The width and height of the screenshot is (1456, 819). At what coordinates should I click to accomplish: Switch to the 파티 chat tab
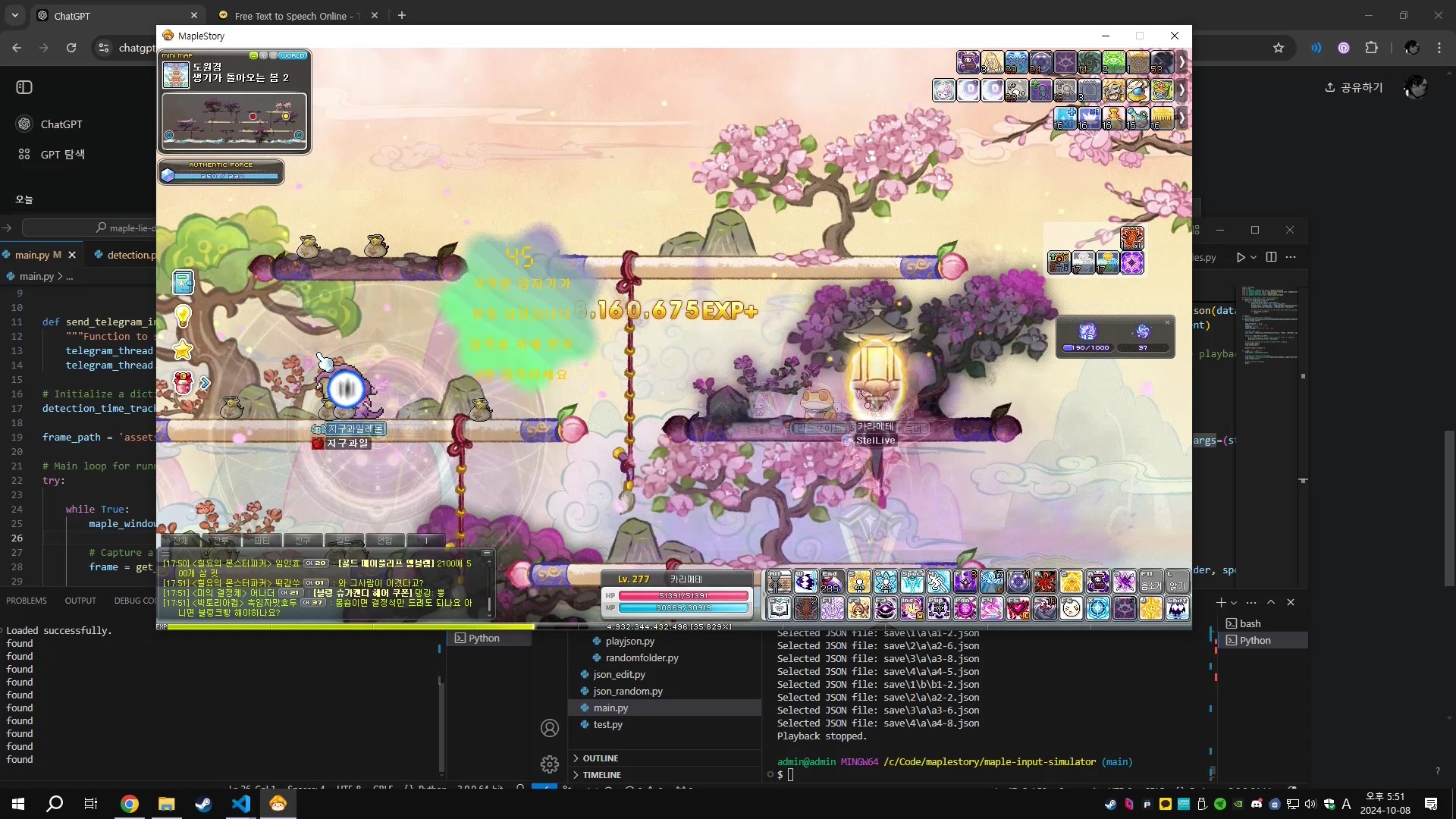click(x=262, y=541)
